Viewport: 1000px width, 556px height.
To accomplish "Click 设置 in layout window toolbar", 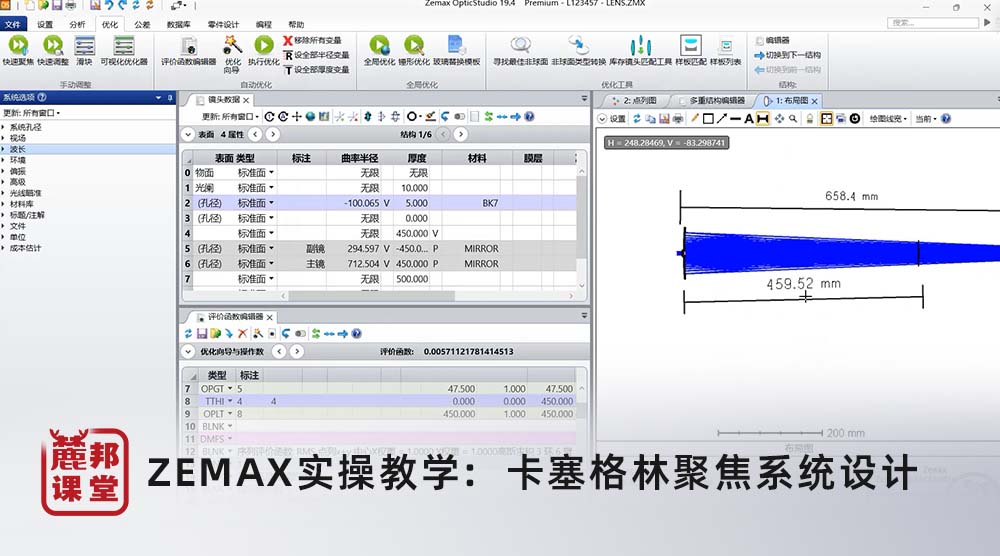I will [612, 119].
